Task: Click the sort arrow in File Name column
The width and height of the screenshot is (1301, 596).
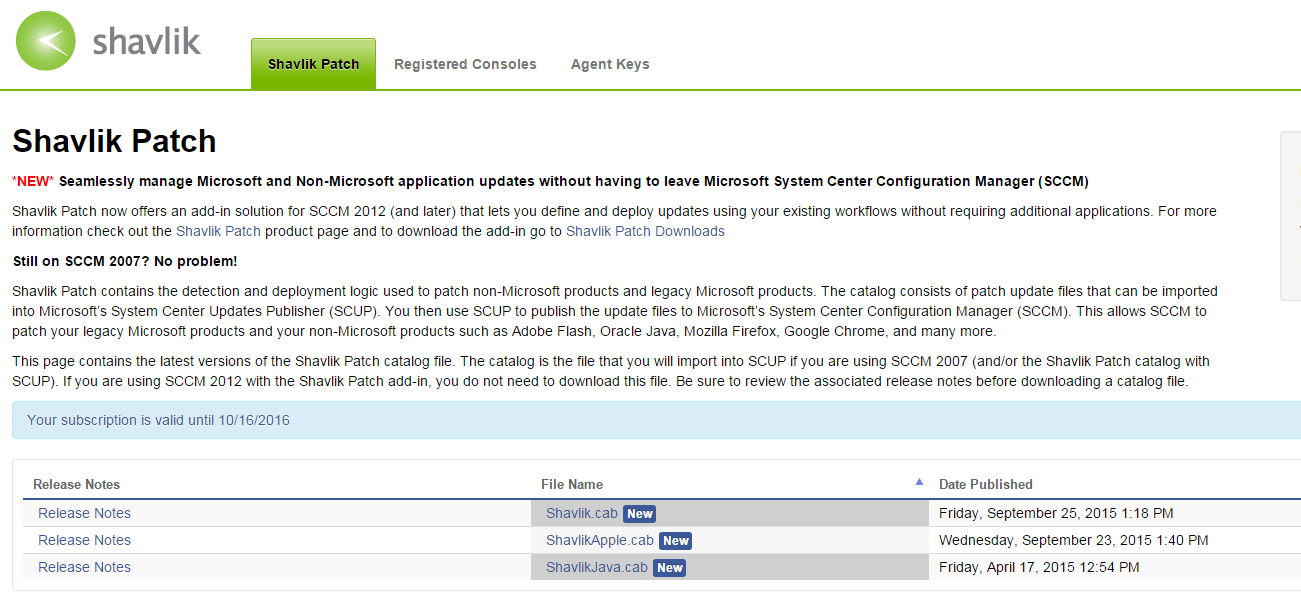Action: click(919, 482)
